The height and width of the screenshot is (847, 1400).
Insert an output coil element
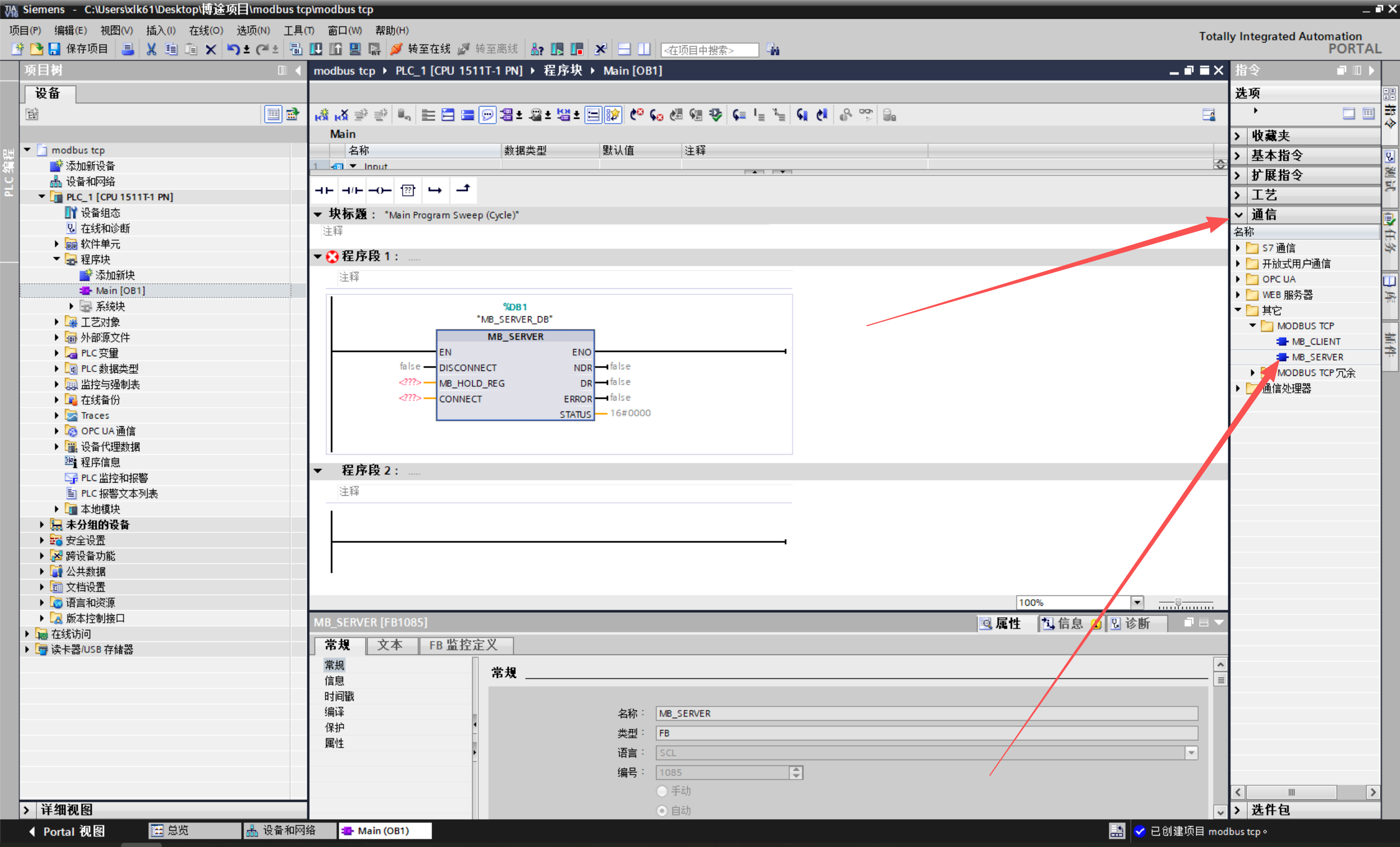pyautogui.click(x=380, y=190)
